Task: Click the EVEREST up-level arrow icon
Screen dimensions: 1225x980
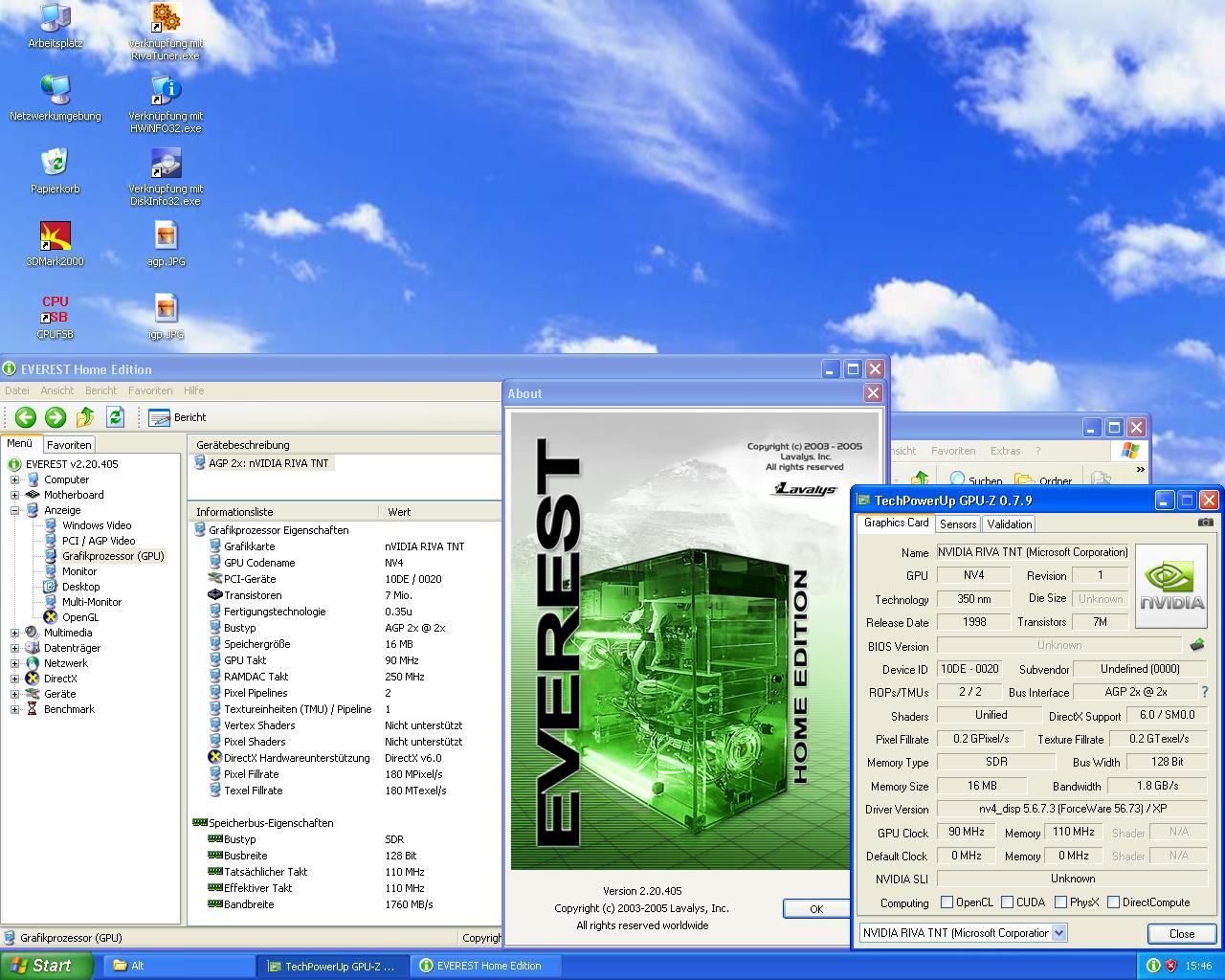Action: pos(85,417)
